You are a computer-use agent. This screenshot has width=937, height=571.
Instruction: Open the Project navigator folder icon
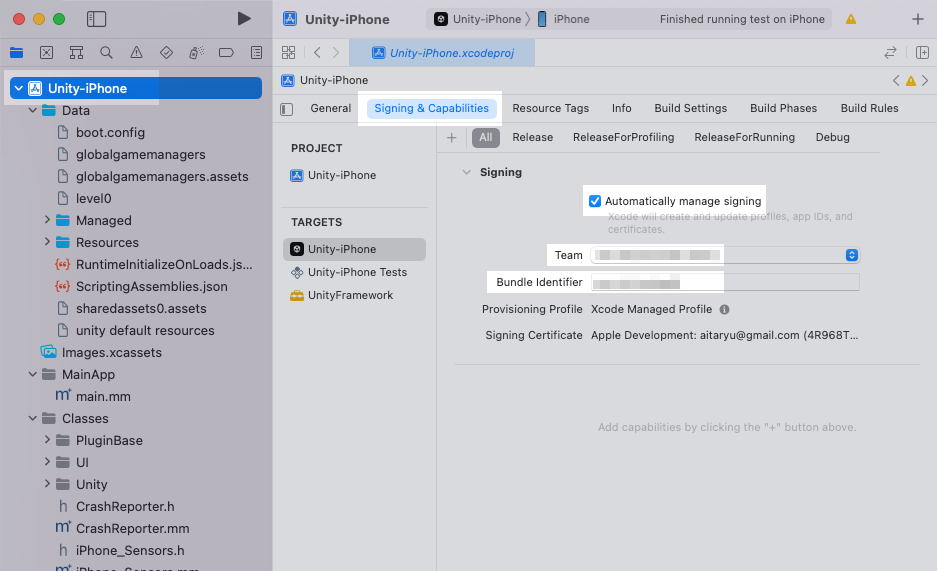[17, 53]
